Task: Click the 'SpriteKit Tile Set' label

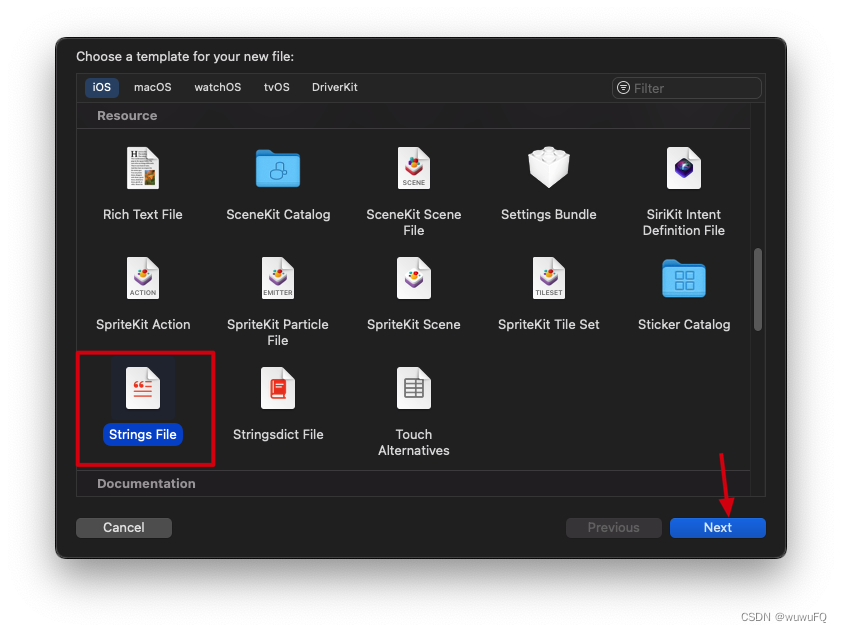Action: click(x=548, y=324)
